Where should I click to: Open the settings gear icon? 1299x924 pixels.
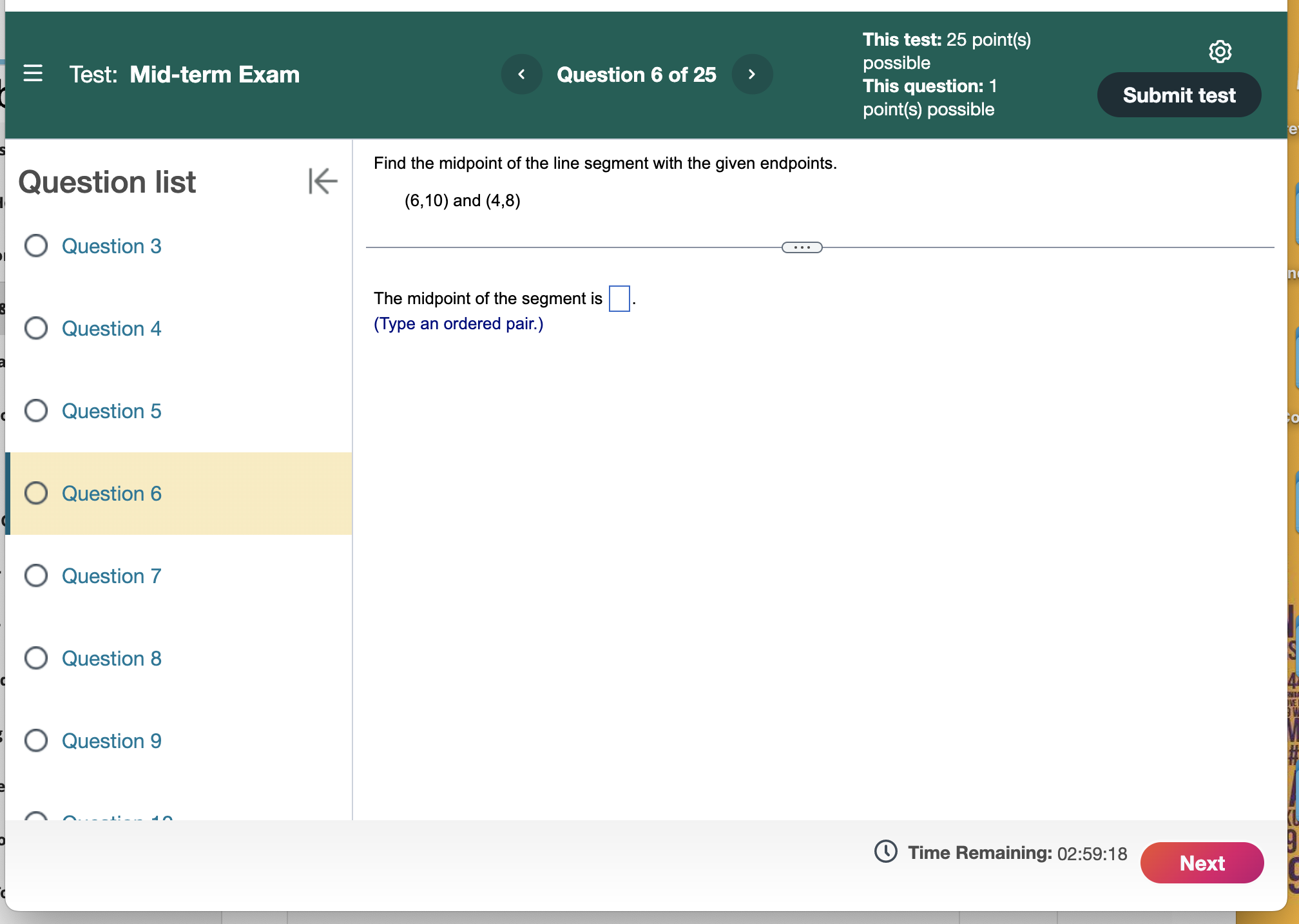pos(1219,51)
